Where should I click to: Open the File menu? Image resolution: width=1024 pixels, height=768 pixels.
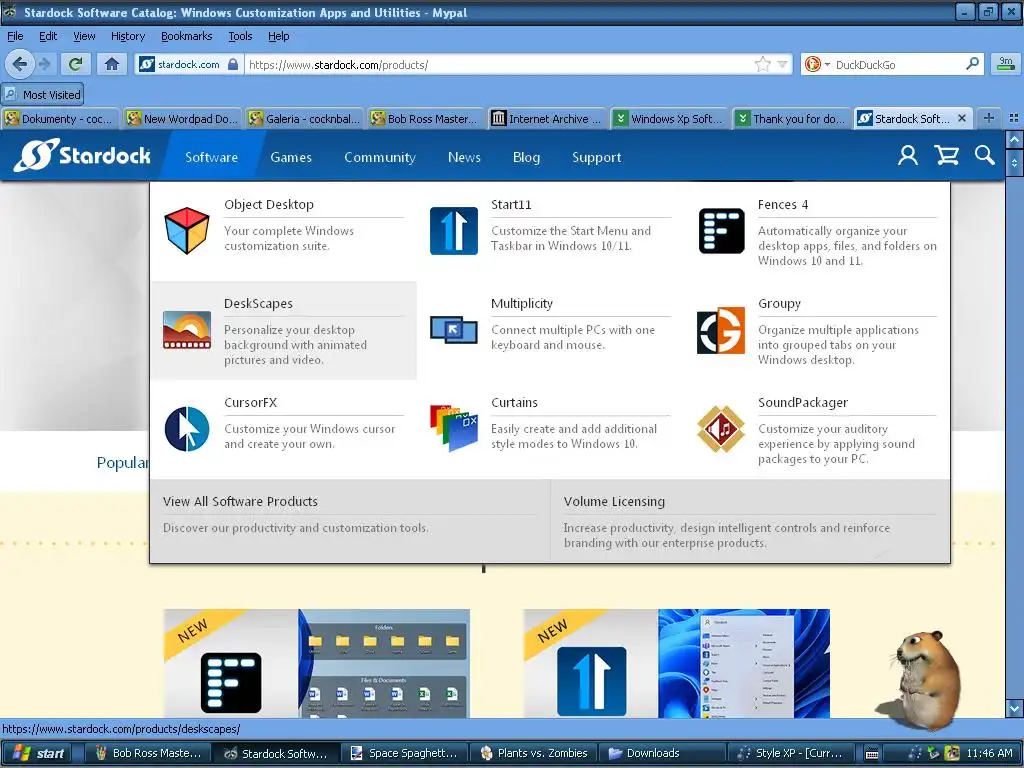tap(15, 37)
